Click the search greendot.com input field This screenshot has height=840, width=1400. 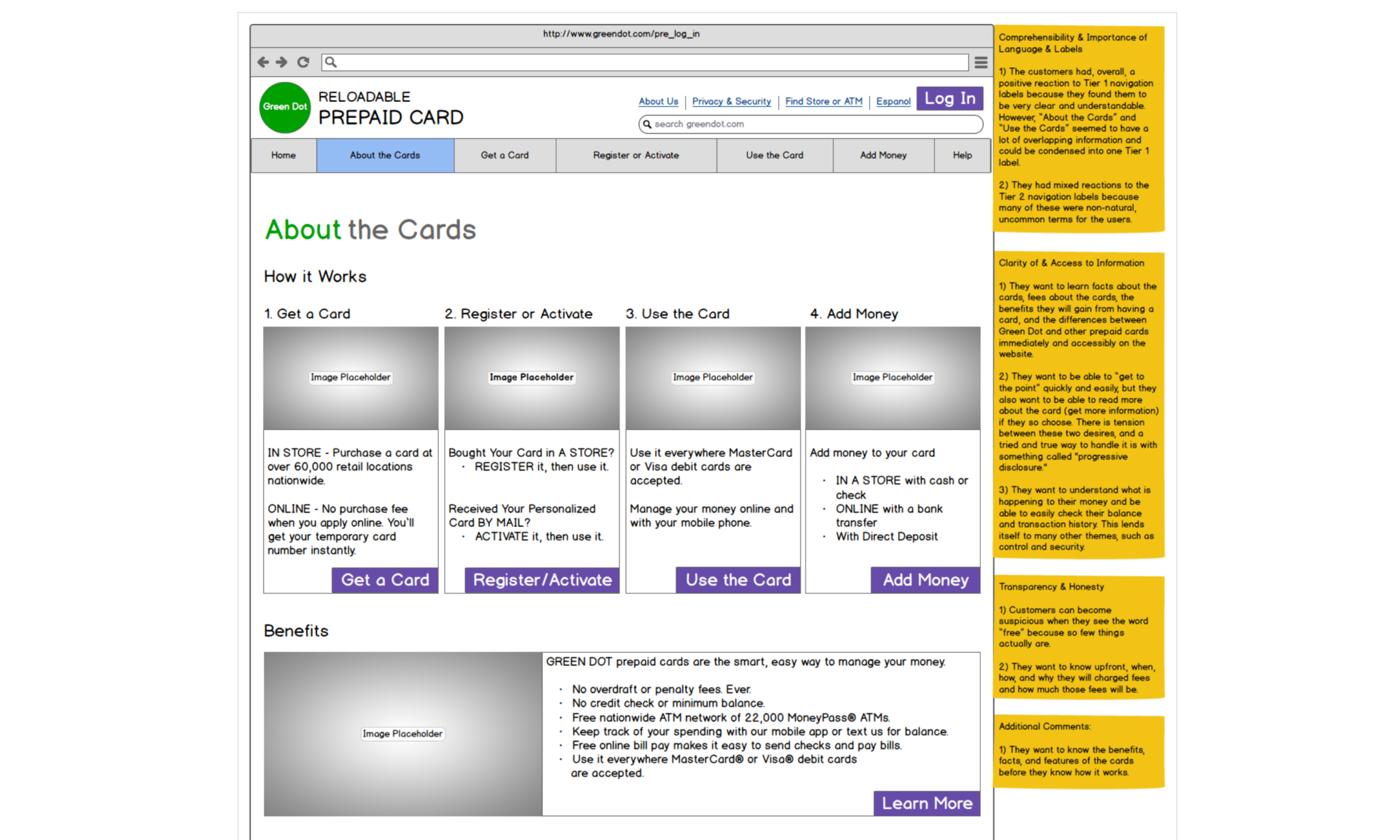(x=811, y=124)
